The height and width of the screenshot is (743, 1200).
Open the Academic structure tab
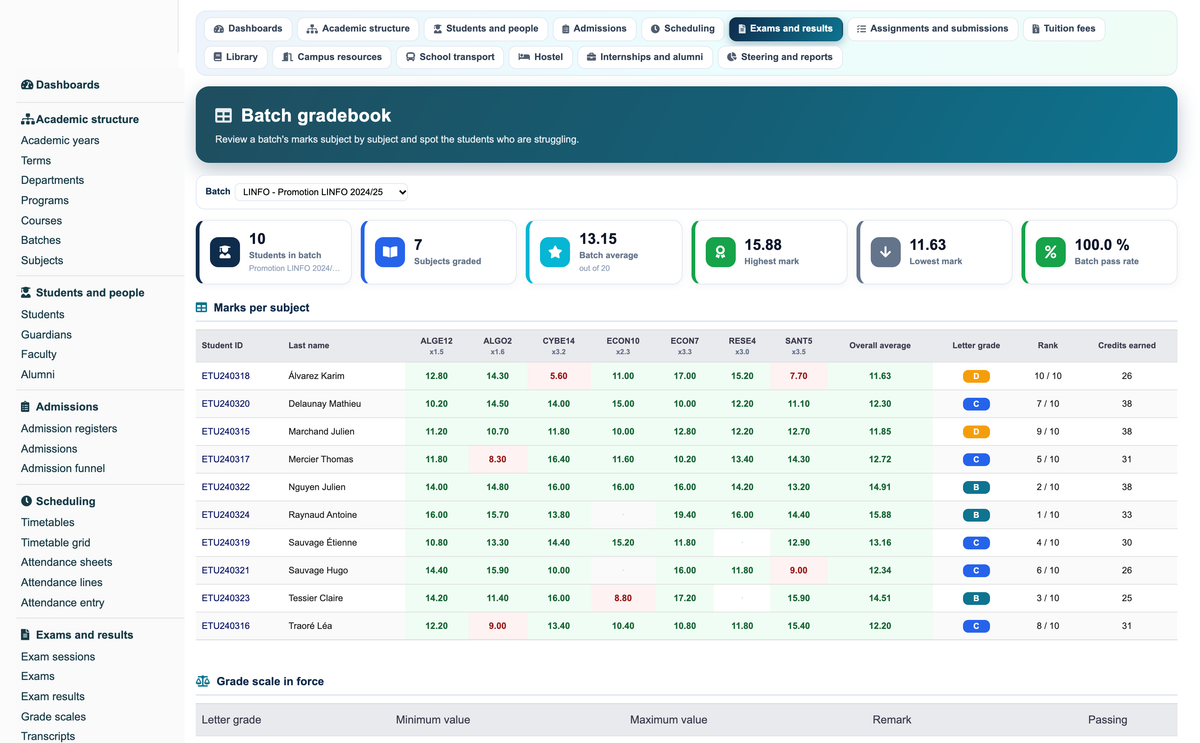[x=358, y=29]
